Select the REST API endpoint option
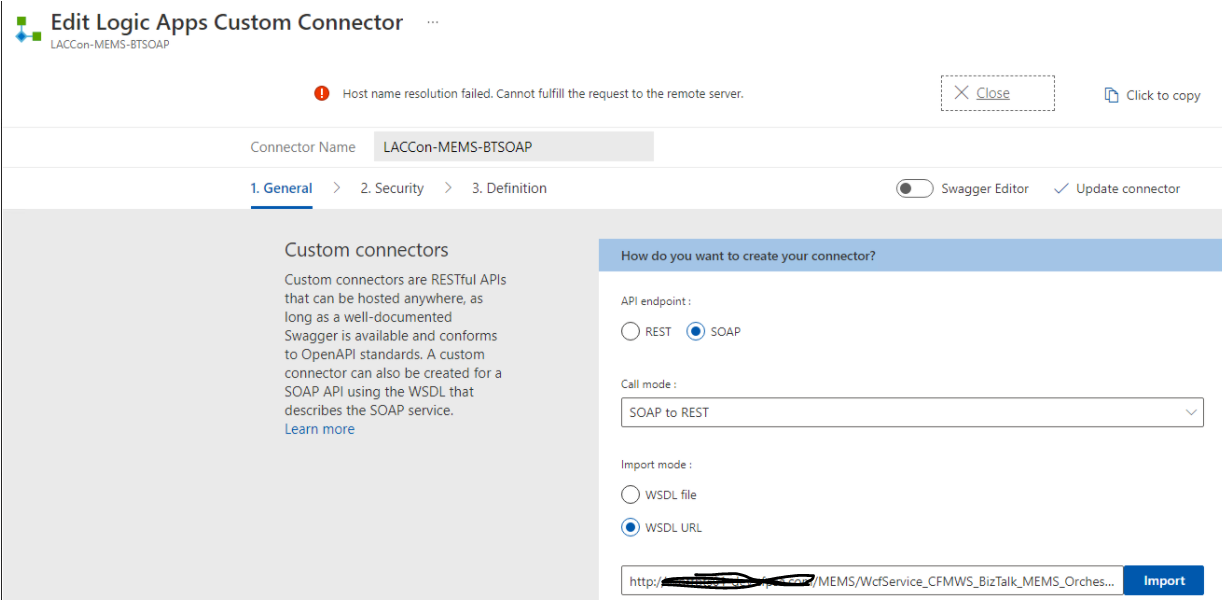This screenshot has width=1223, height=601. pos(631,331)
